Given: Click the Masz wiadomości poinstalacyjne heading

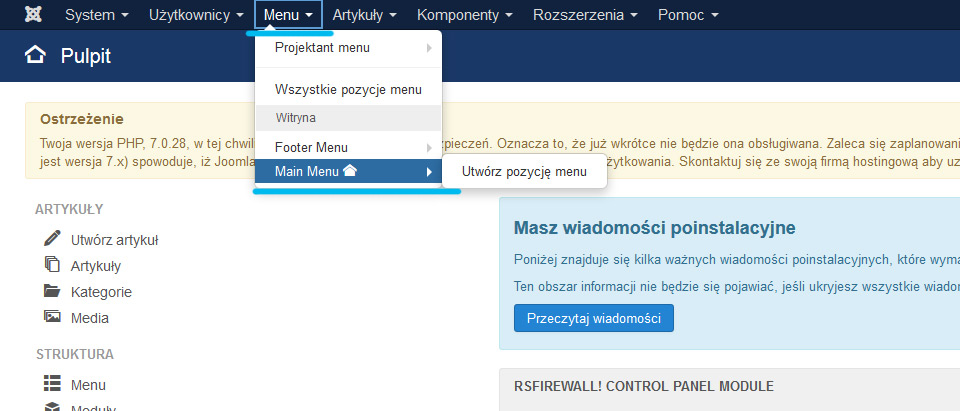Looking at the screenshot, I should pos(654,228).
